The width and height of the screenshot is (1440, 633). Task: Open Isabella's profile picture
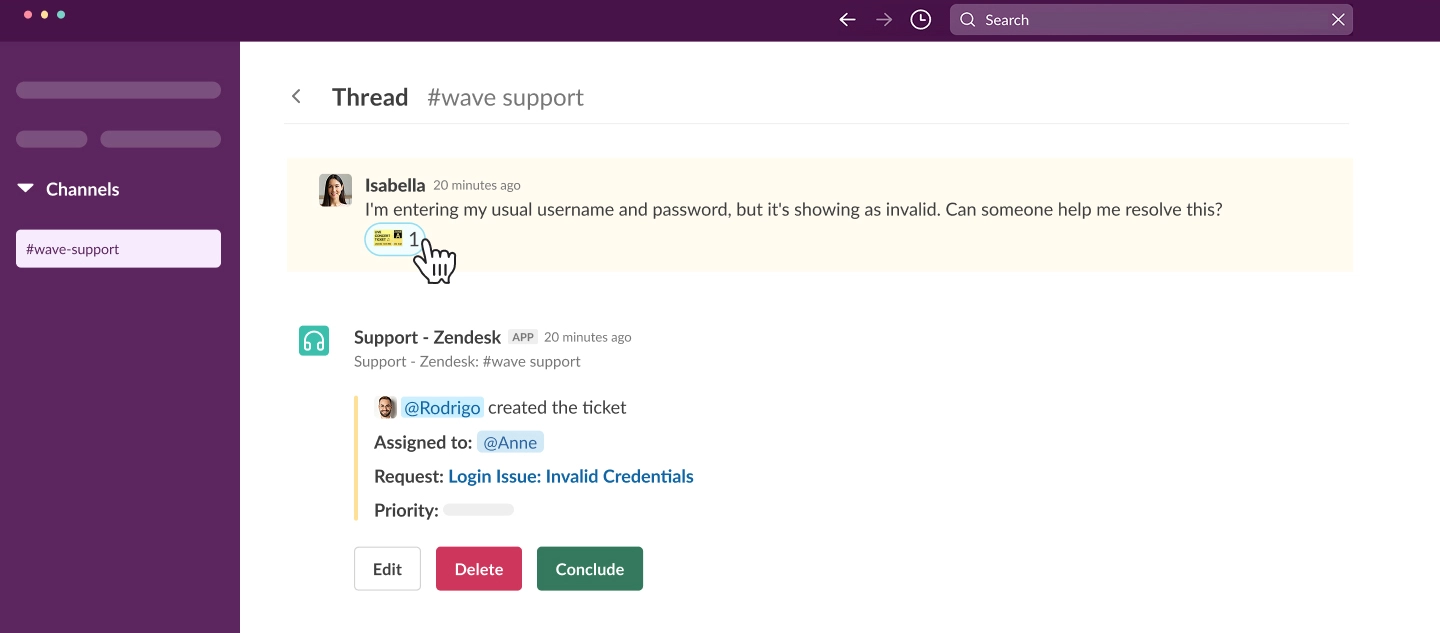coord(335,190)
